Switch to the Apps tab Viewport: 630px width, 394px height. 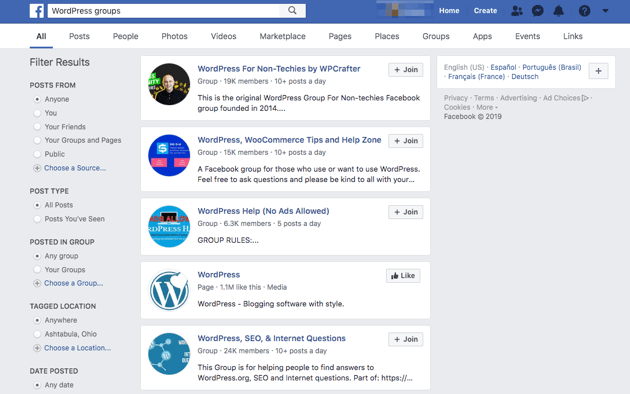point(482,36)
